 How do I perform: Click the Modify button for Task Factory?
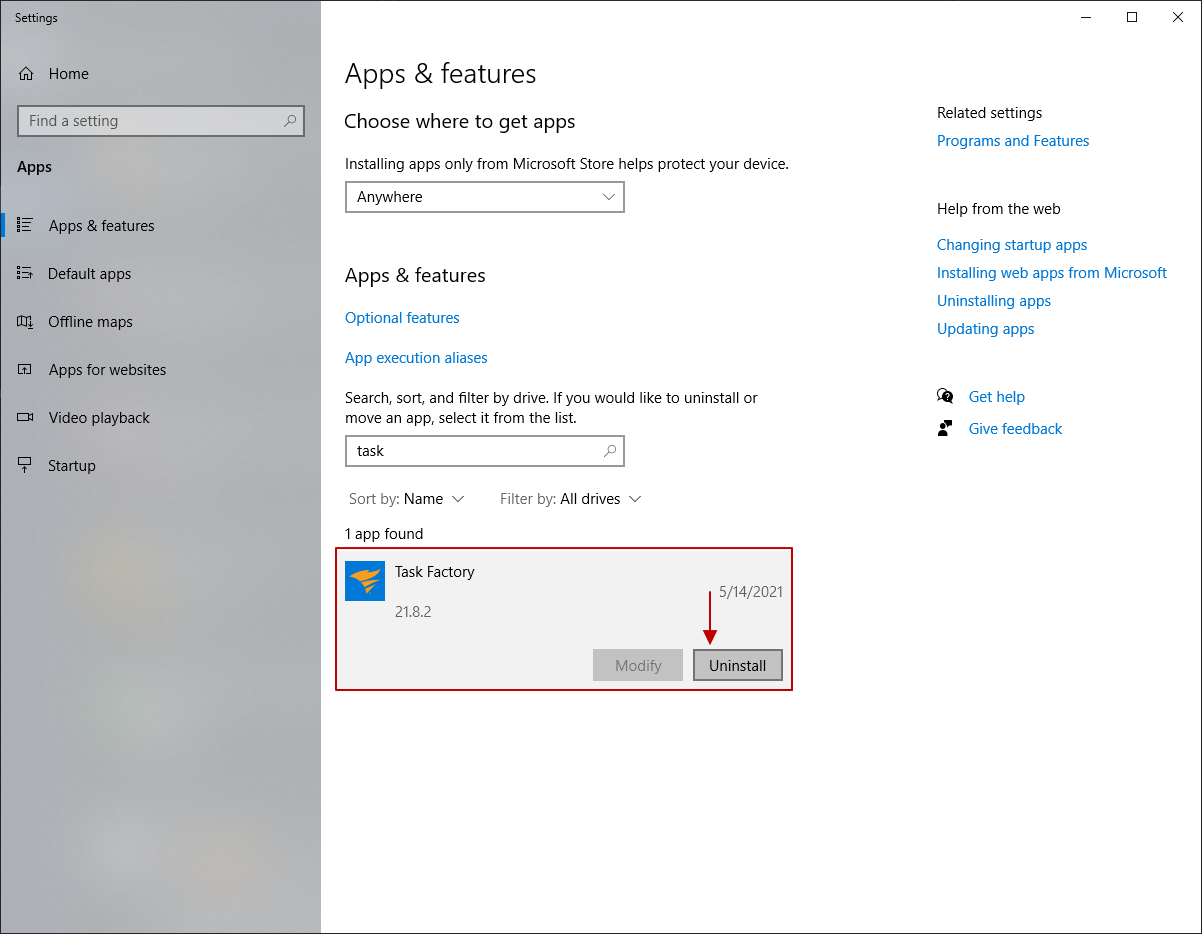(637, 665)
